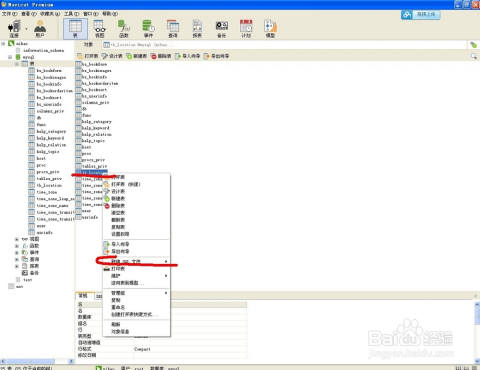480x370 pixels.
Task: Open the Event (事件) clock database icon
Action: pos(148,29)
